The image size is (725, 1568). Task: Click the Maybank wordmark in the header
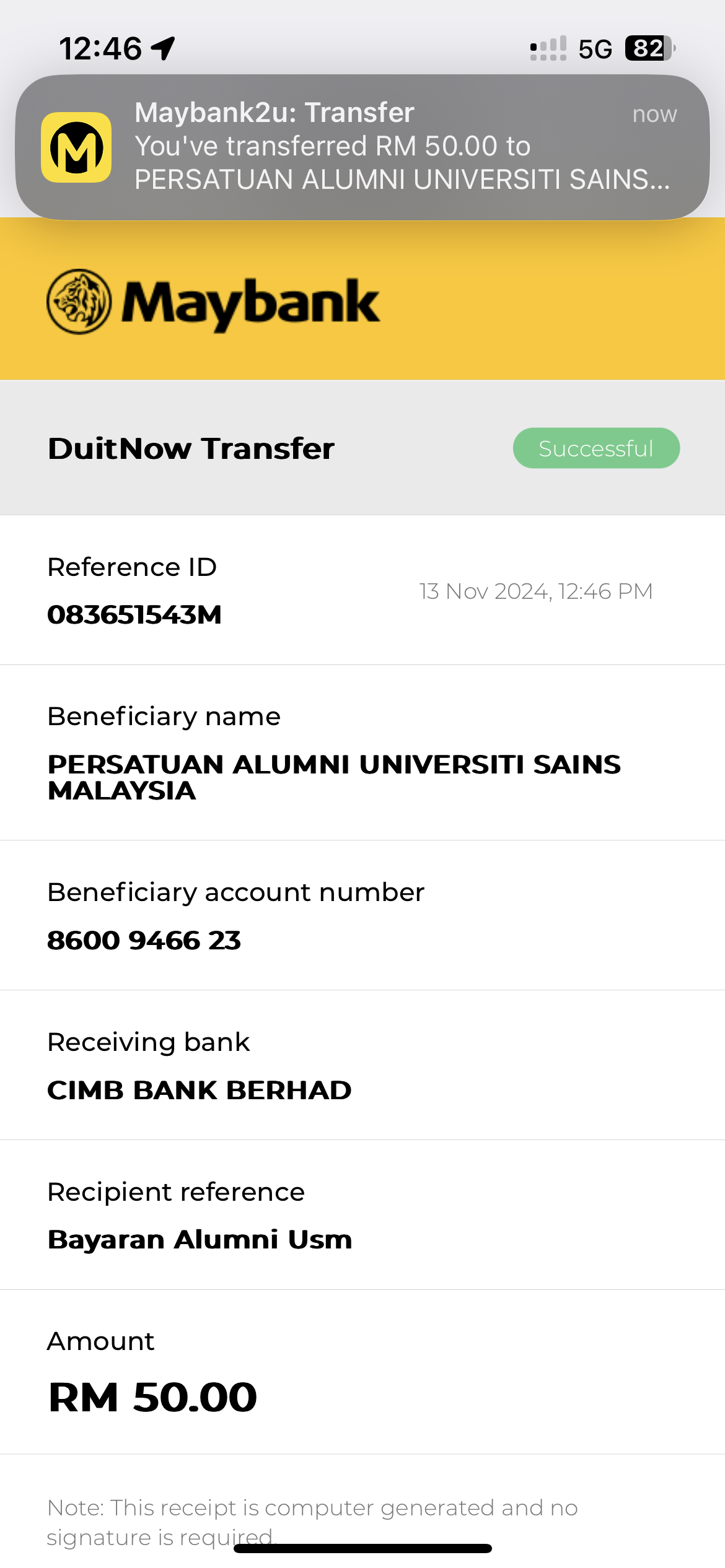(250, 303)
